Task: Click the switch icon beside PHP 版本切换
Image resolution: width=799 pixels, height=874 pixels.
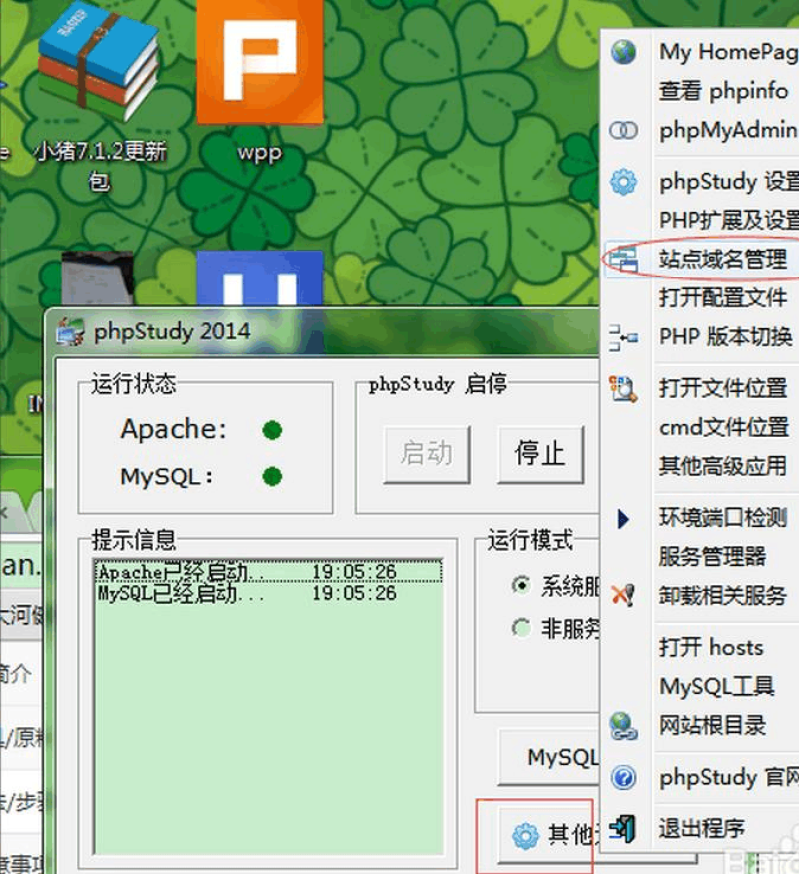Action: tap(623, 337)
